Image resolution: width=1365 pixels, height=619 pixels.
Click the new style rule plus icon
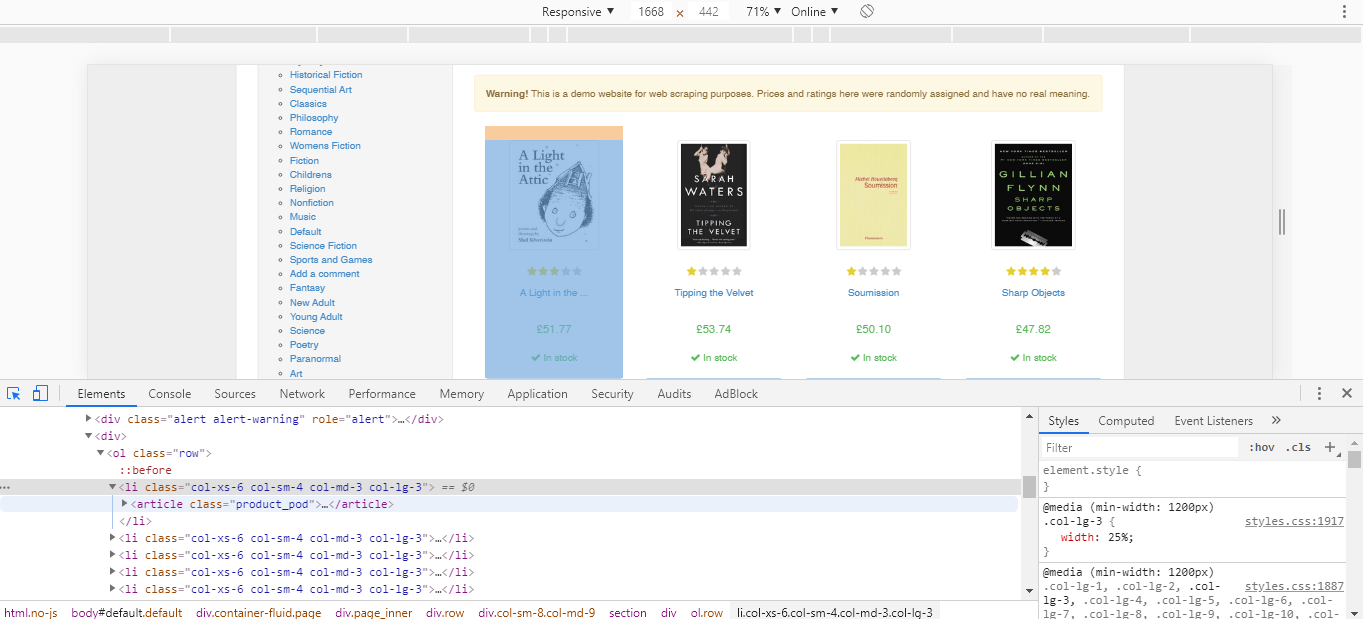point(1329,447)
